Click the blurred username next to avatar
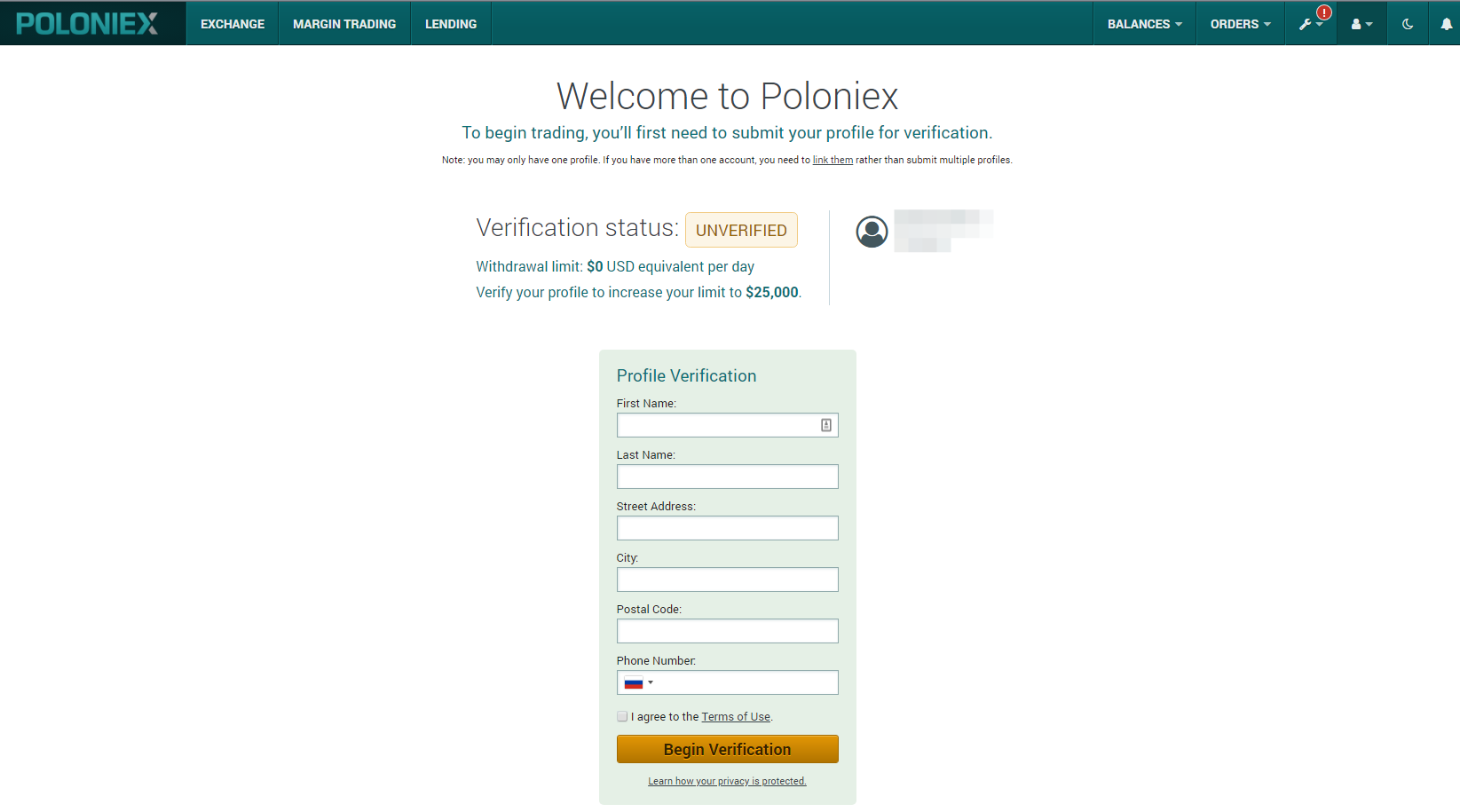This screenshot has height=812, width=1460. pyautogui.click(x=943, y=231)
